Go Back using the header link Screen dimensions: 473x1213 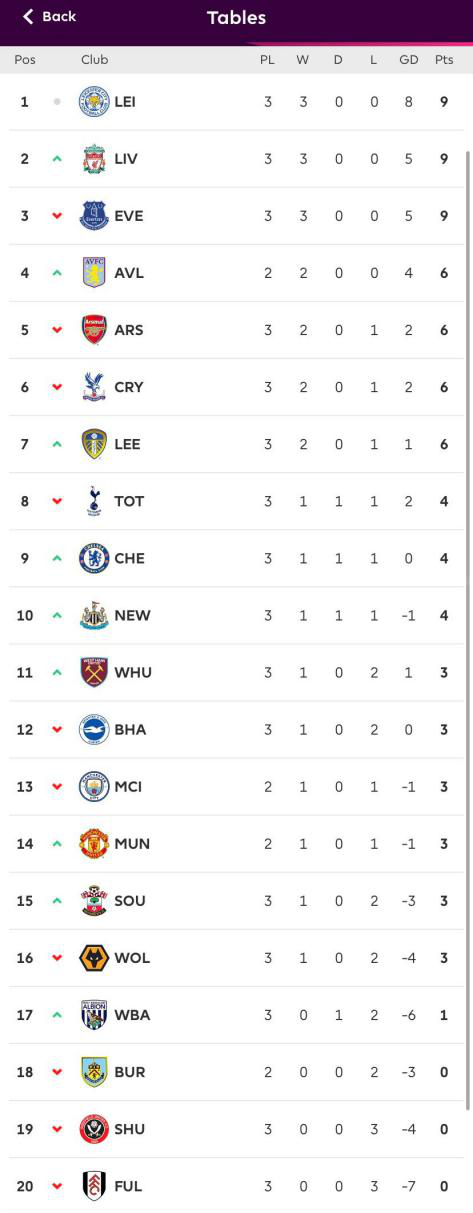pos(49,16)
